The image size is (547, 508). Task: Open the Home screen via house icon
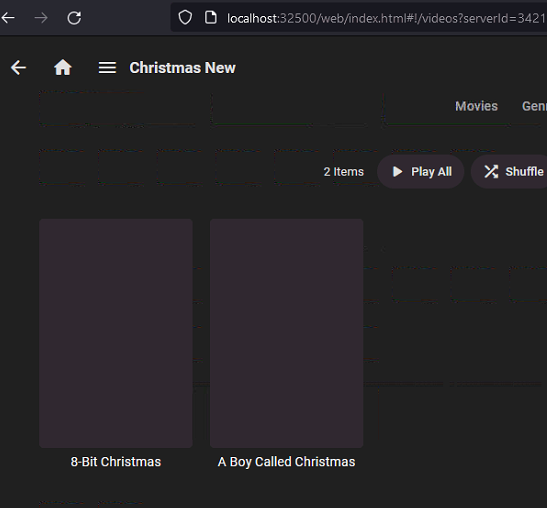[x=63, y=67]
